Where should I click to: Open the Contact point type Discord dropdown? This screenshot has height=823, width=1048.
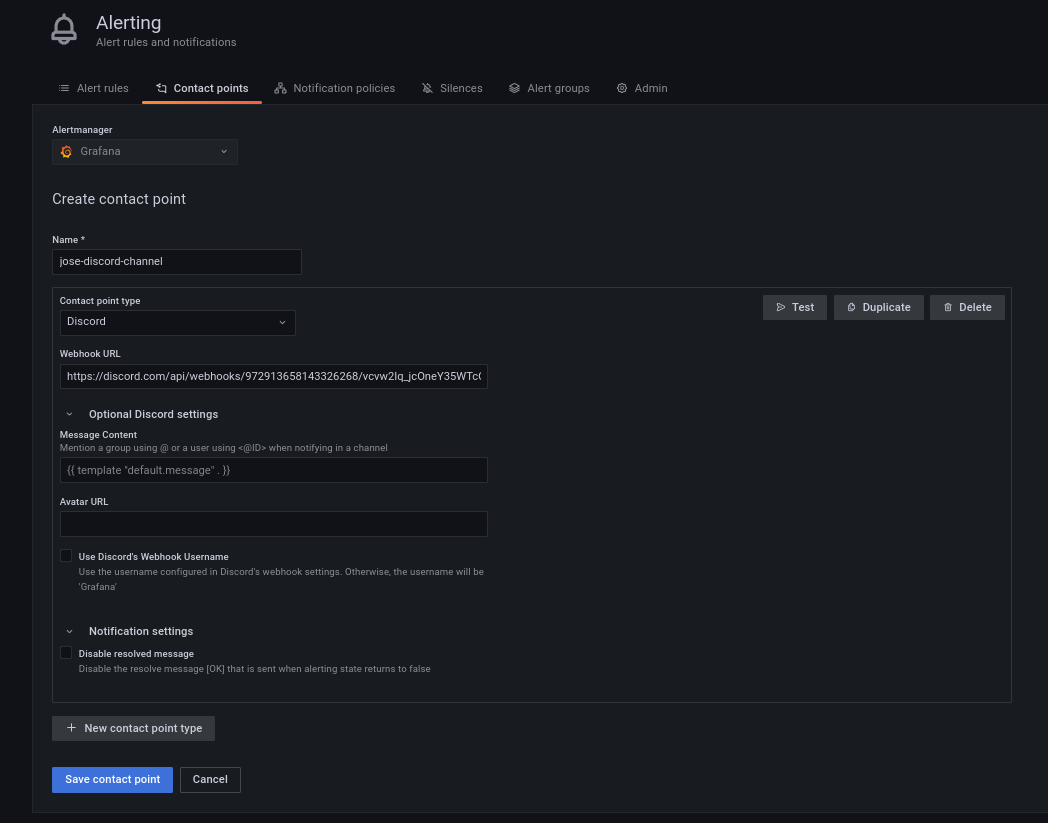(177, 322)
